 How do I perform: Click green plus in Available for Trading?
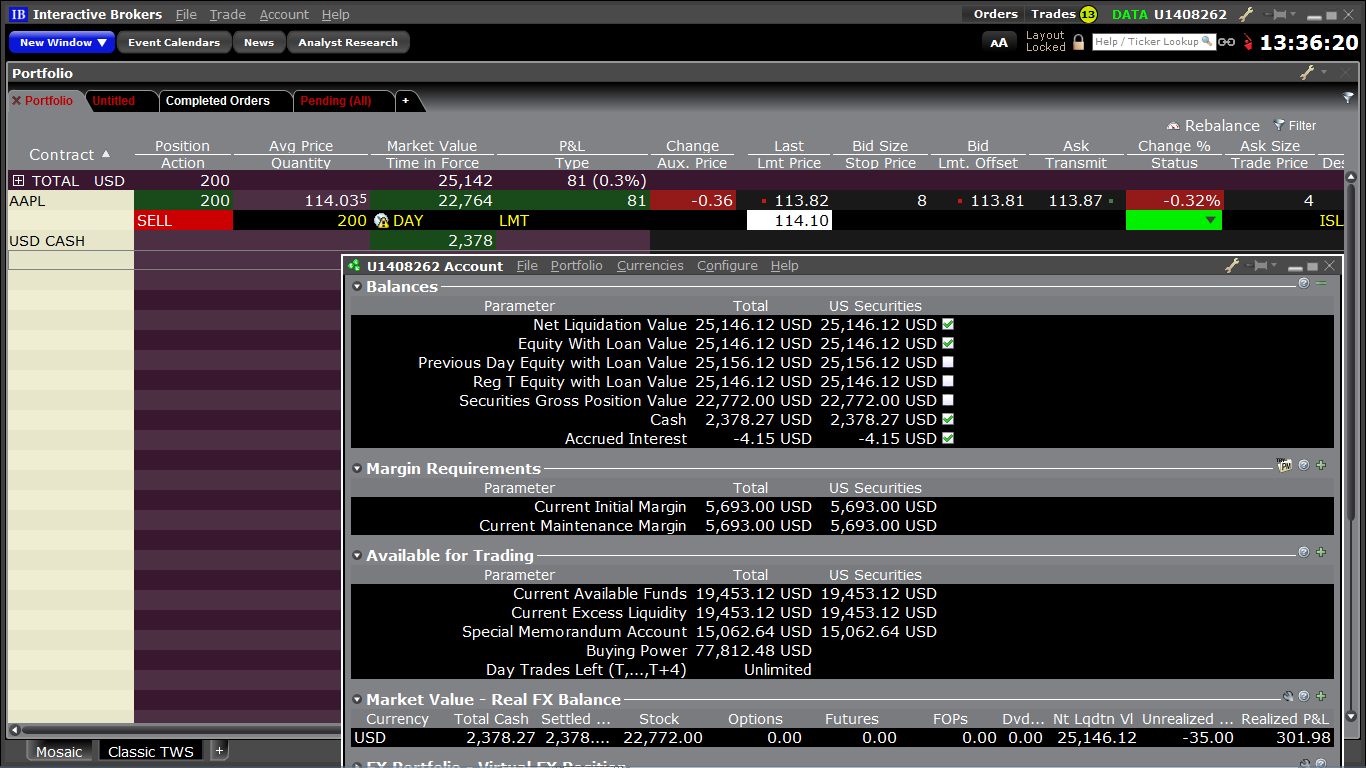[1321, 552]
